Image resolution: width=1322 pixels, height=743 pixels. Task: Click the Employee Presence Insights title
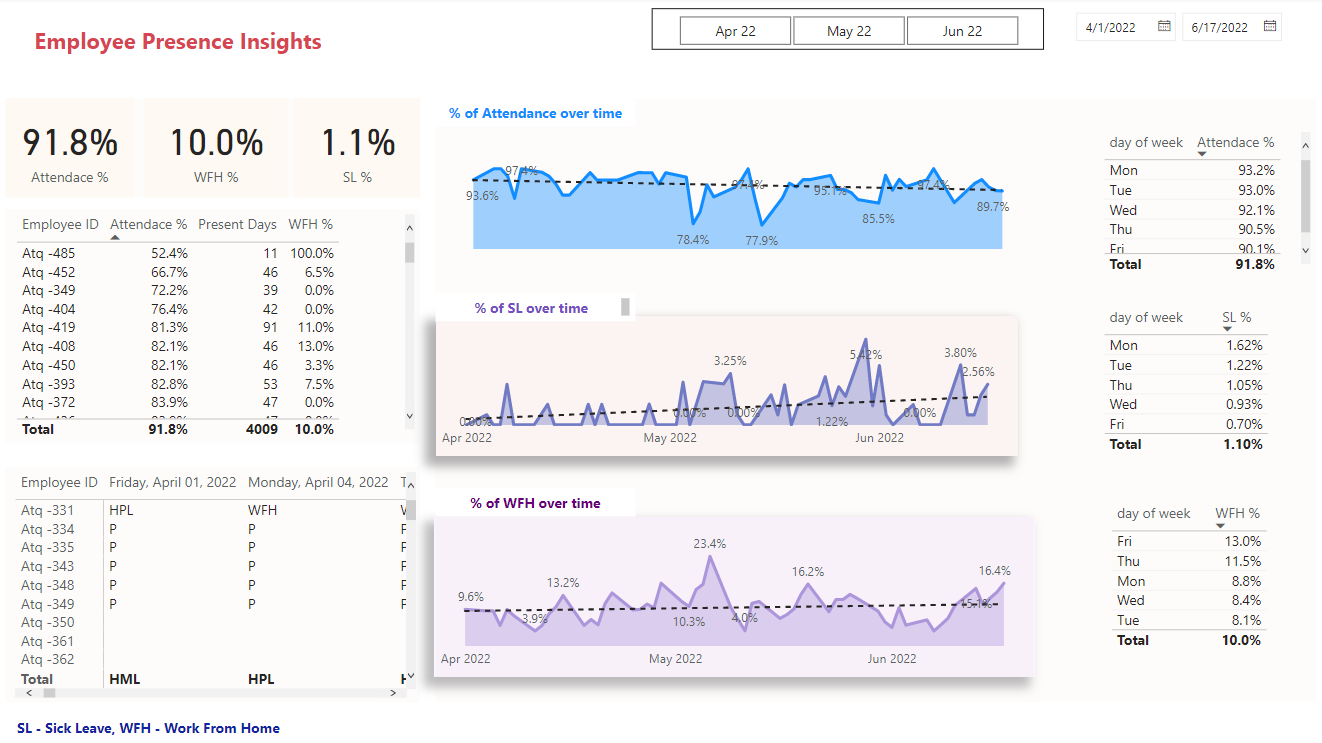pos(177,41)
